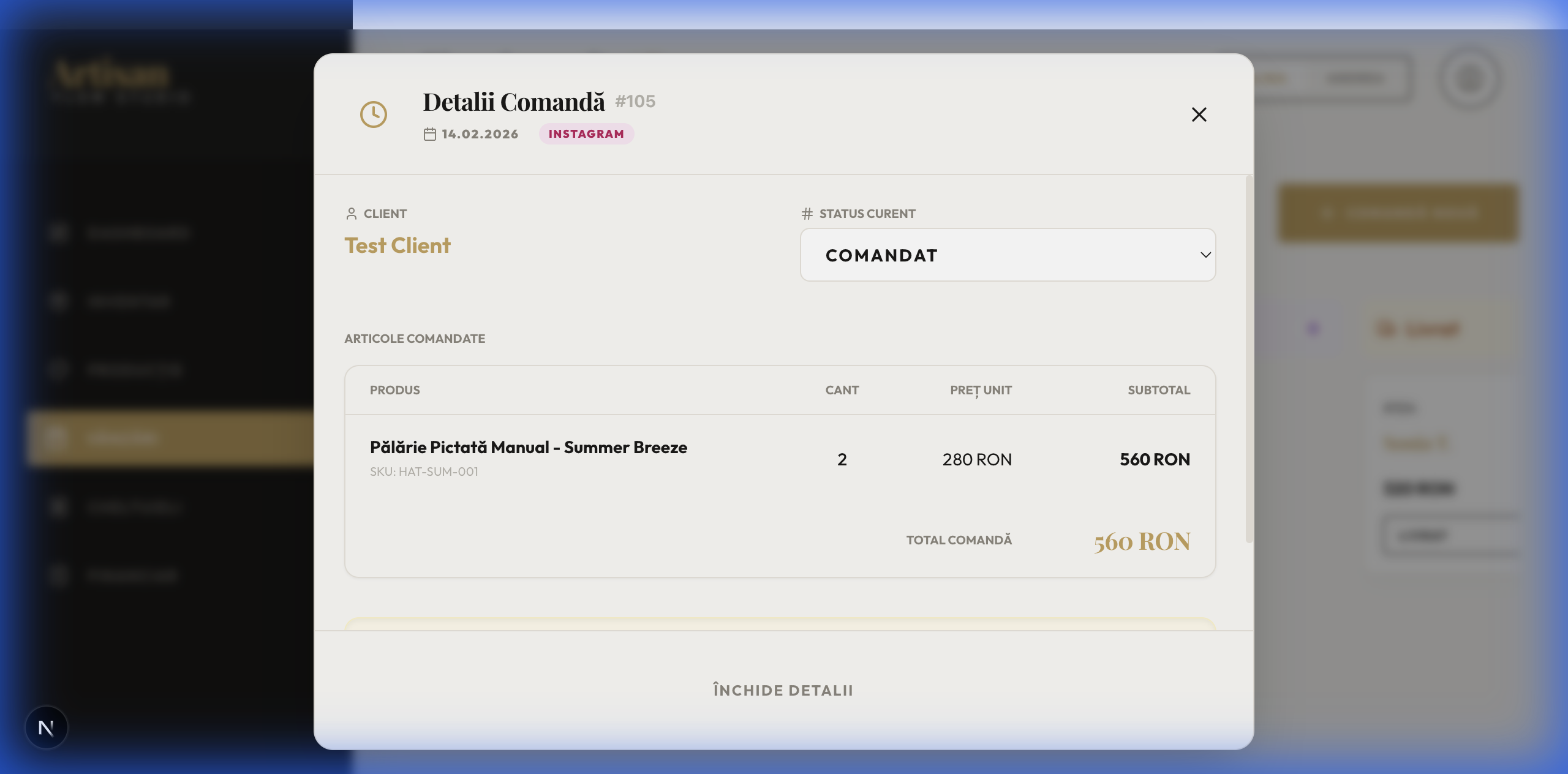Click the modal's vertical scrollbar
Screen dimensions: 1568x774
point(1249,359)
